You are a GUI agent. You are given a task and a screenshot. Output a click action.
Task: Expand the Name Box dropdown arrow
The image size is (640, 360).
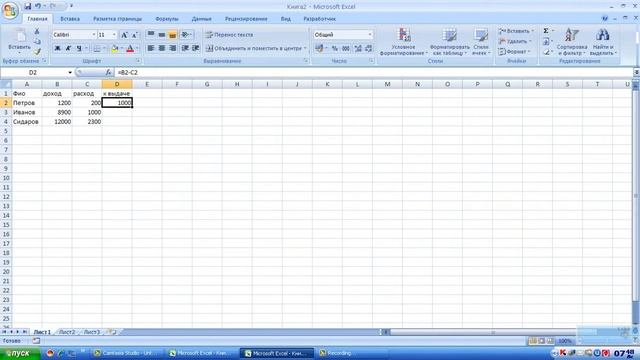point(70,73)
